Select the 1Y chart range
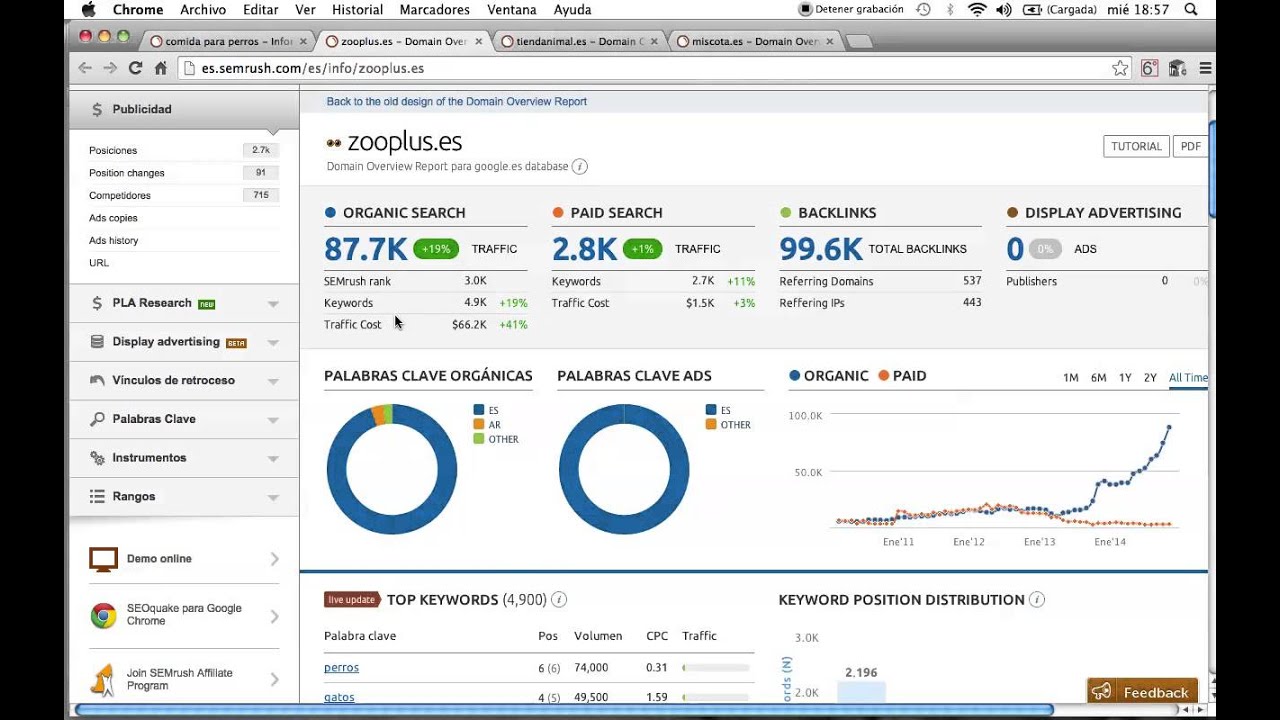Screen dimensions: 1280x720 pyautogui.click(x=1125, y=378)
